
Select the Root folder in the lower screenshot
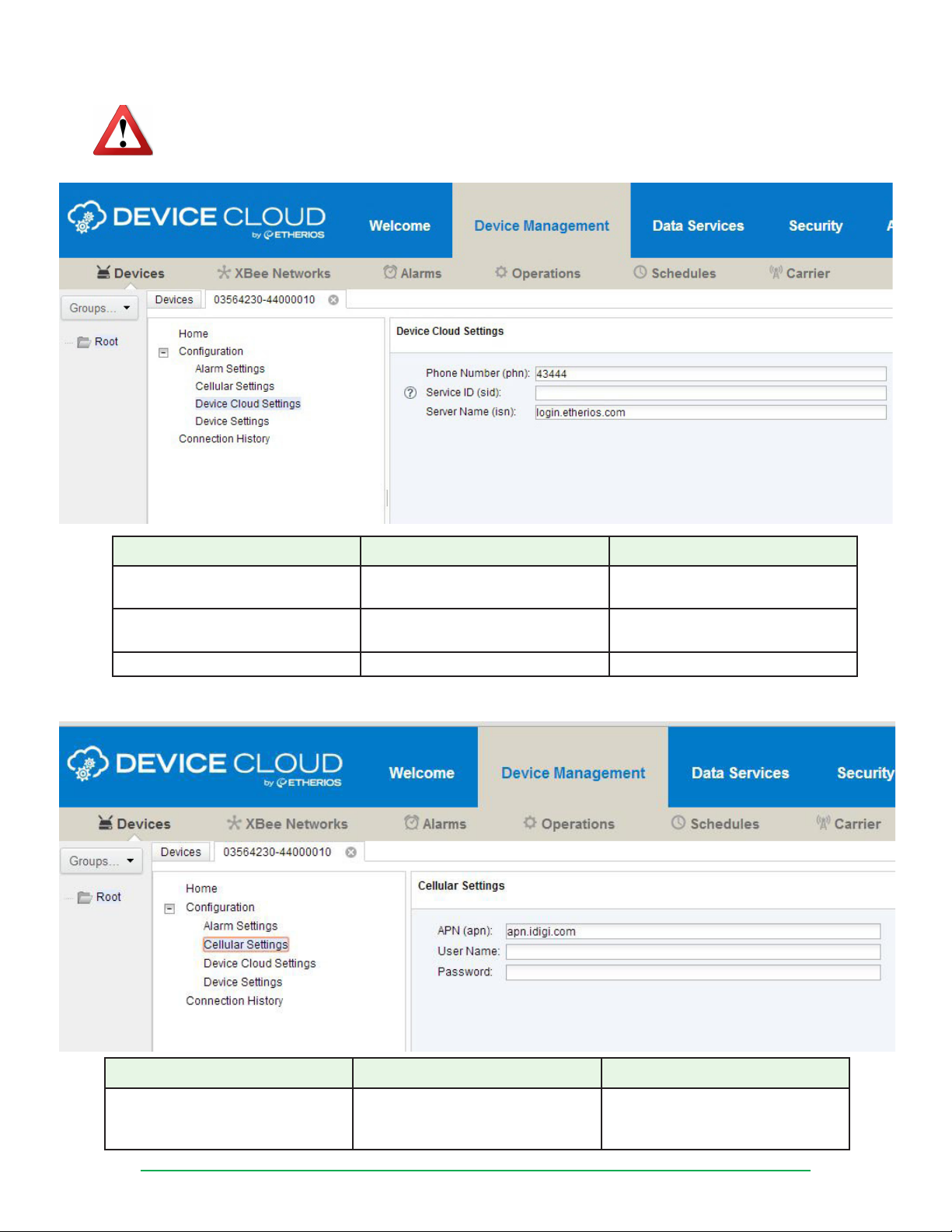pyautogui.click(x=99, y=897)
